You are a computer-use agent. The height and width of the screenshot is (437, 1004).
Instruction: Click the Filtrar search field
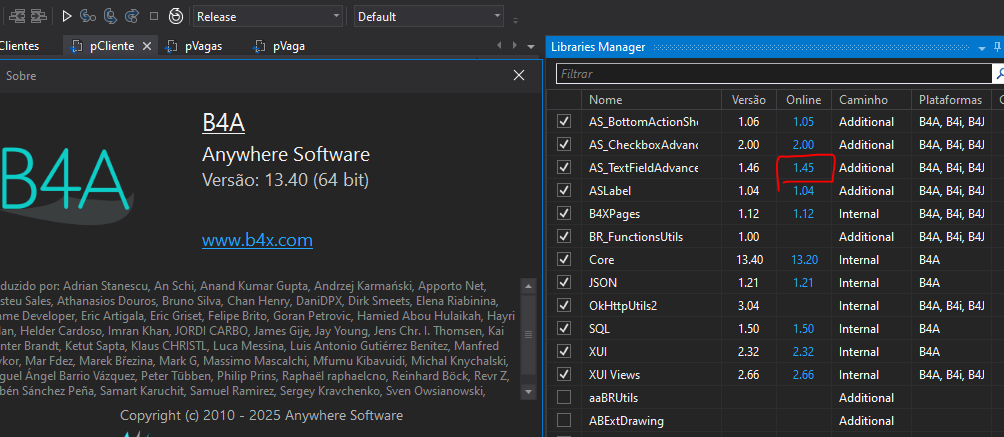point(773,74)
